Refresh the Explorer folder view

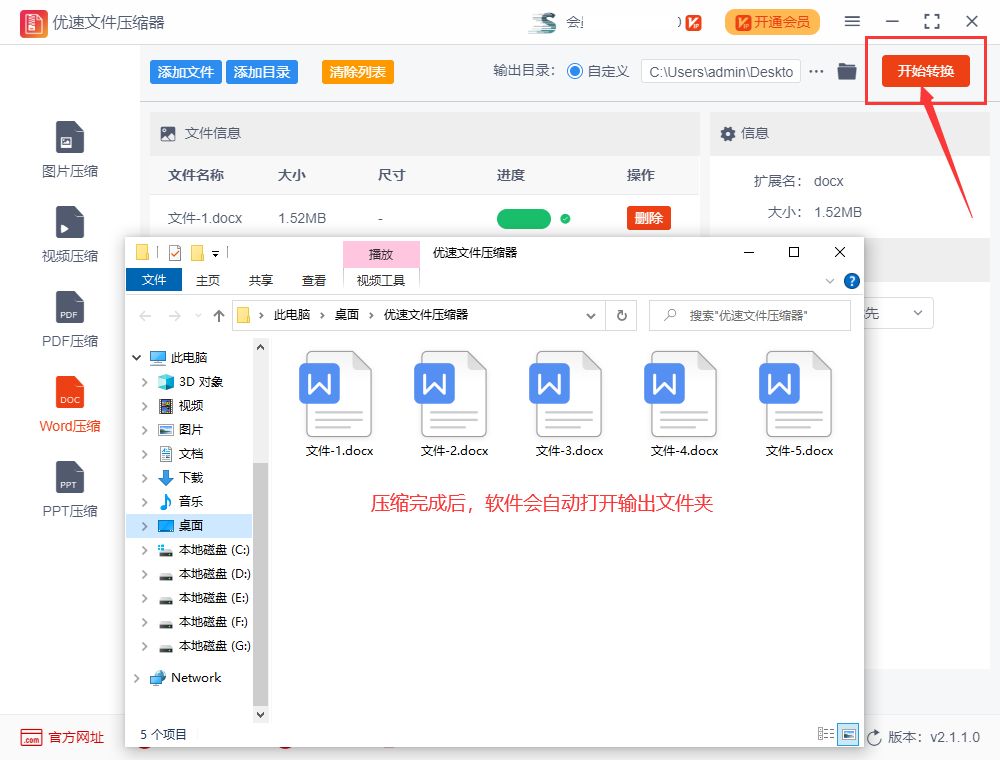pos(622,316)
